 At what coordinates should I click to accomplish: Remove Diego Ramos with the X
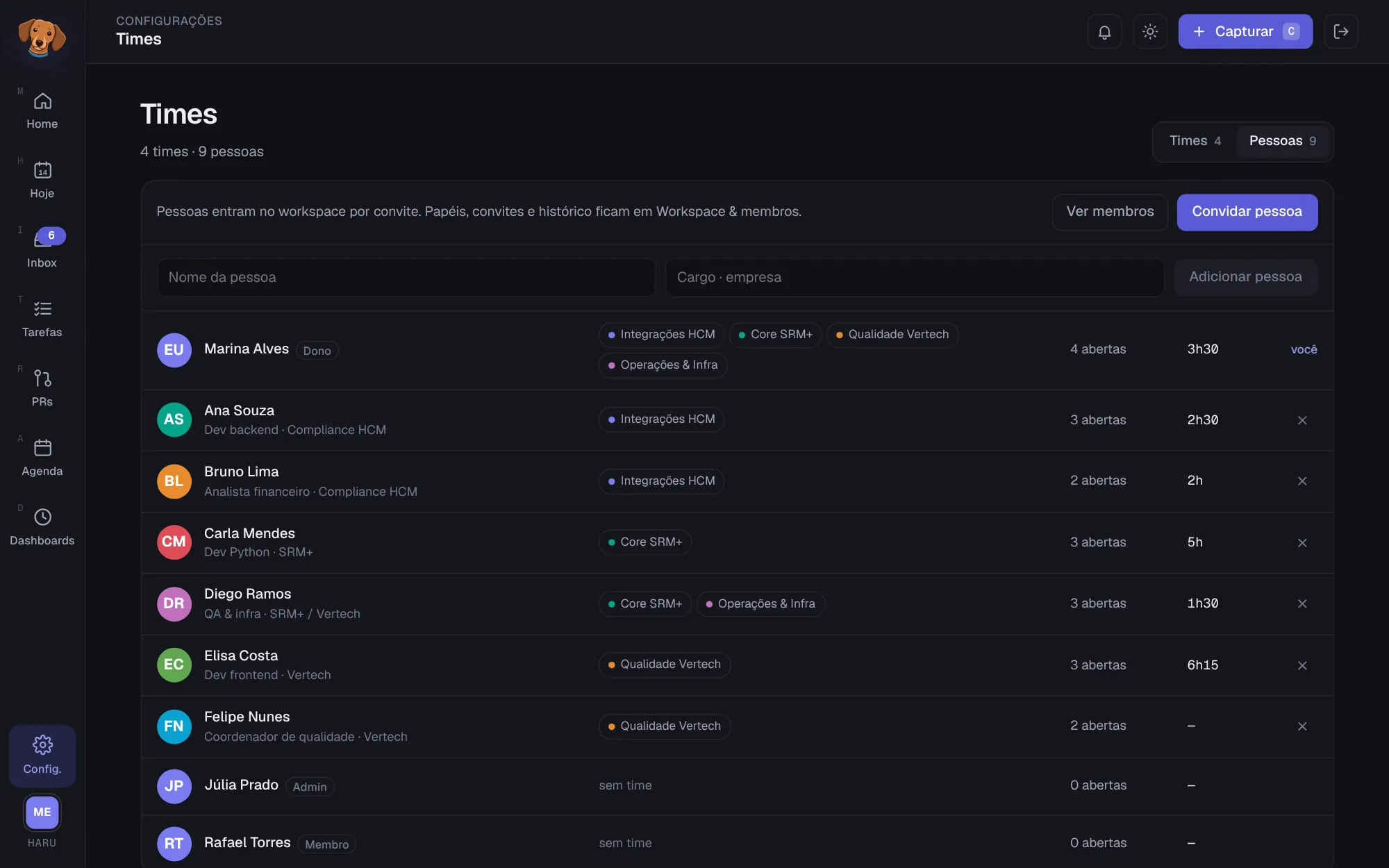tap(1302, 604)
